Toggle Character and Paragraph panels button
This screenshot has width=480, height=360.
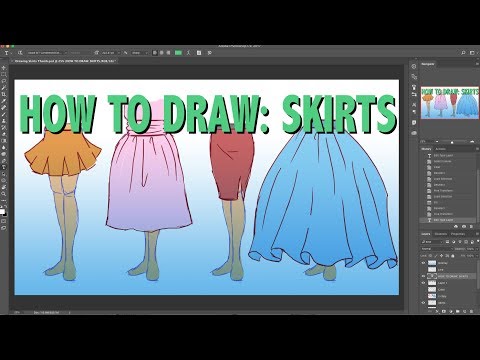(199, 53)
